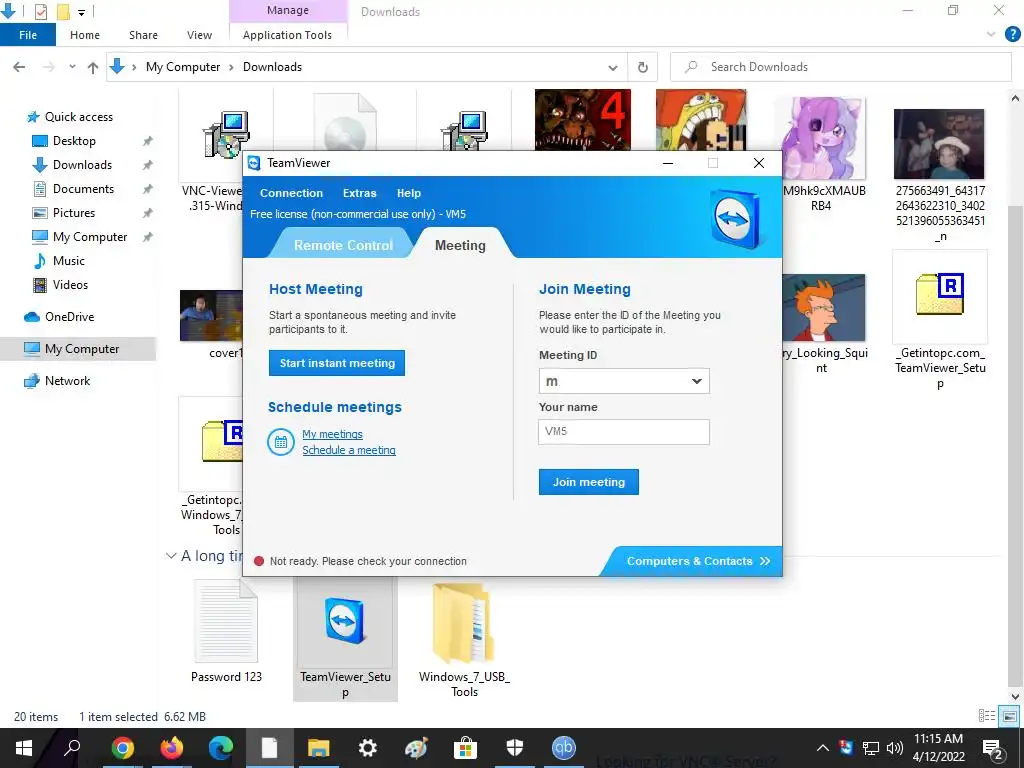Open the Connection menu in TeamViewer
This screenshot has width=1024, height=768.
pyautogui.click(x=291, y=193)
